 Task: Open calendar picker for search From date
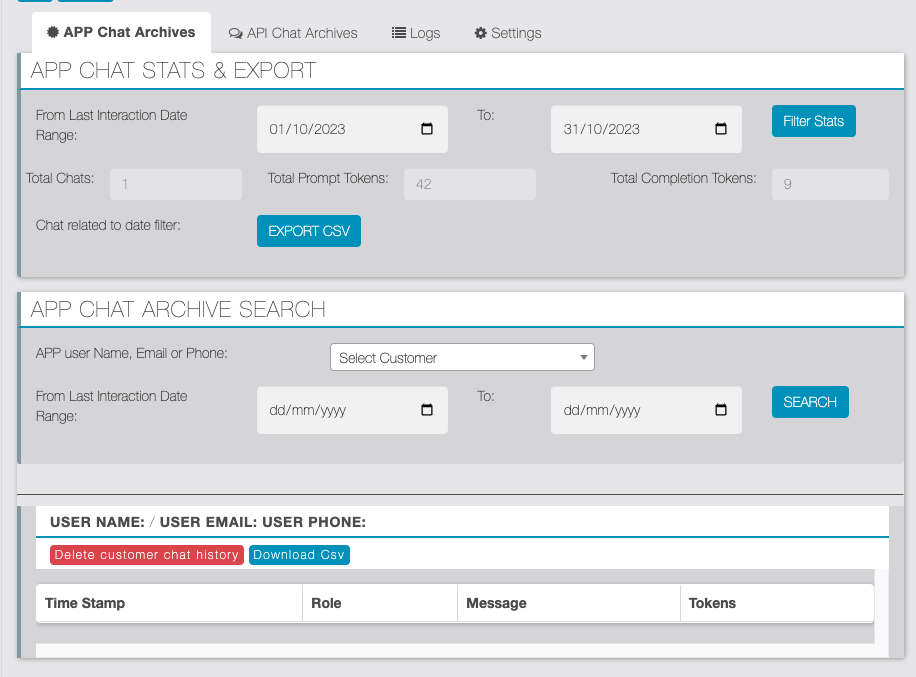click(427, 410)
